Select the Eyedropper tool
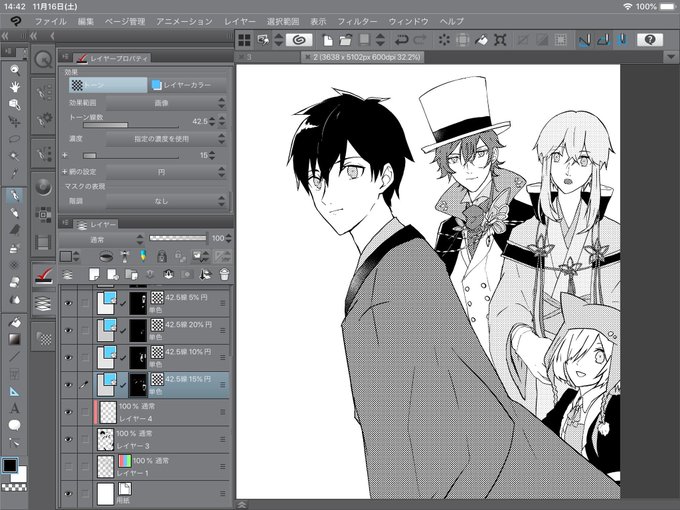The width and height of the screenshot is (680, 510). (14, 173)
